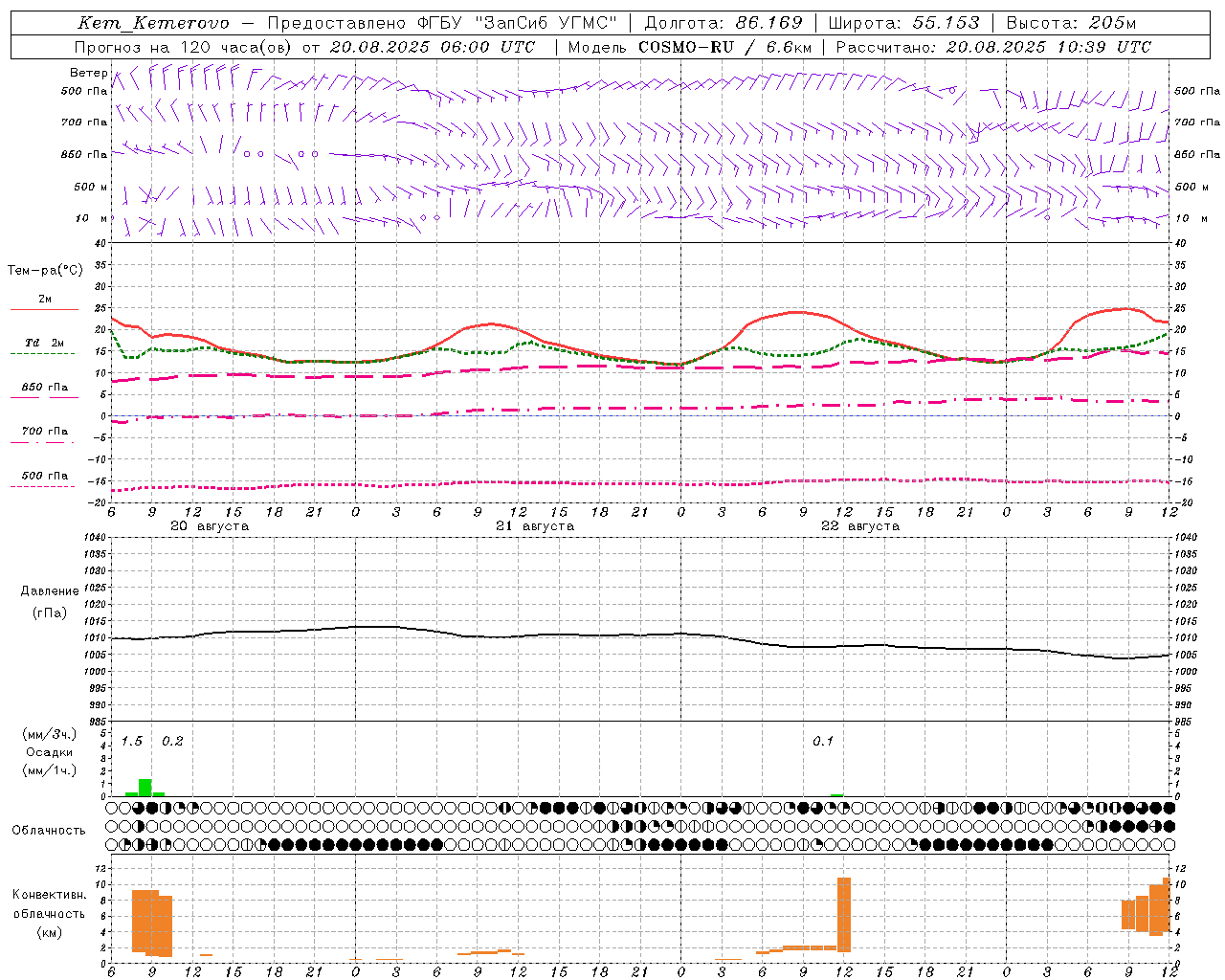Click the Kem_Kemerovo station title
The width and height of the screenshot is (1225, 980).
tap(153, 23)
